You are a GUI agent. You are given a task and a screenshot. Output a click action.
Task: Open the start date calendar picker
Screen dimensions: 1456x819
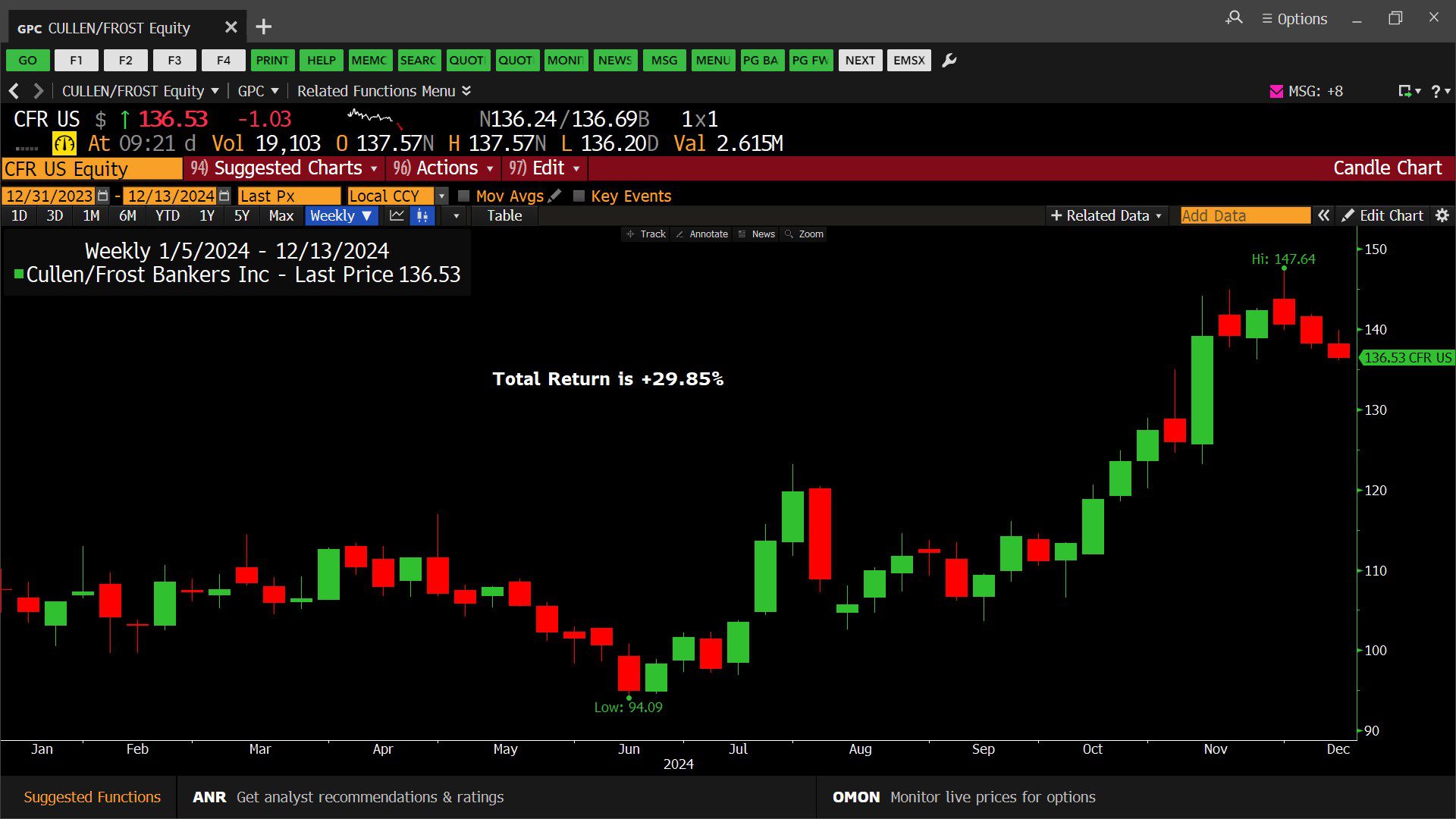coord(103,196)
